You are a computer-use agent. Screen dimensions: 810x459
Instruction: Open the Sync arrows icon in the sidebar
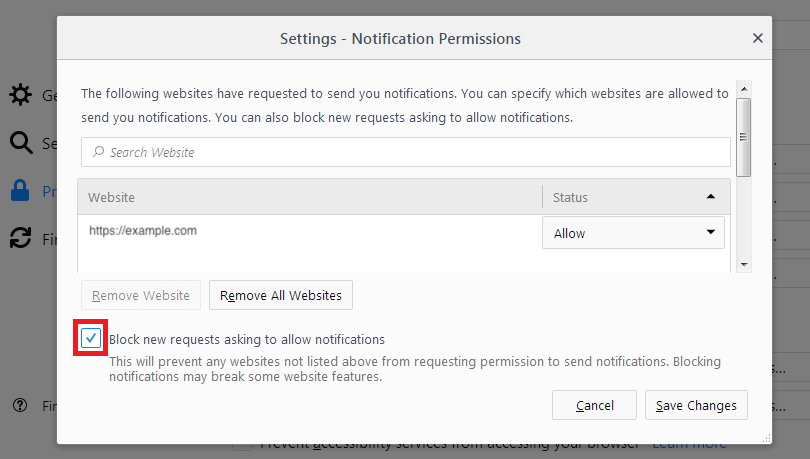(x=21, y=238)
